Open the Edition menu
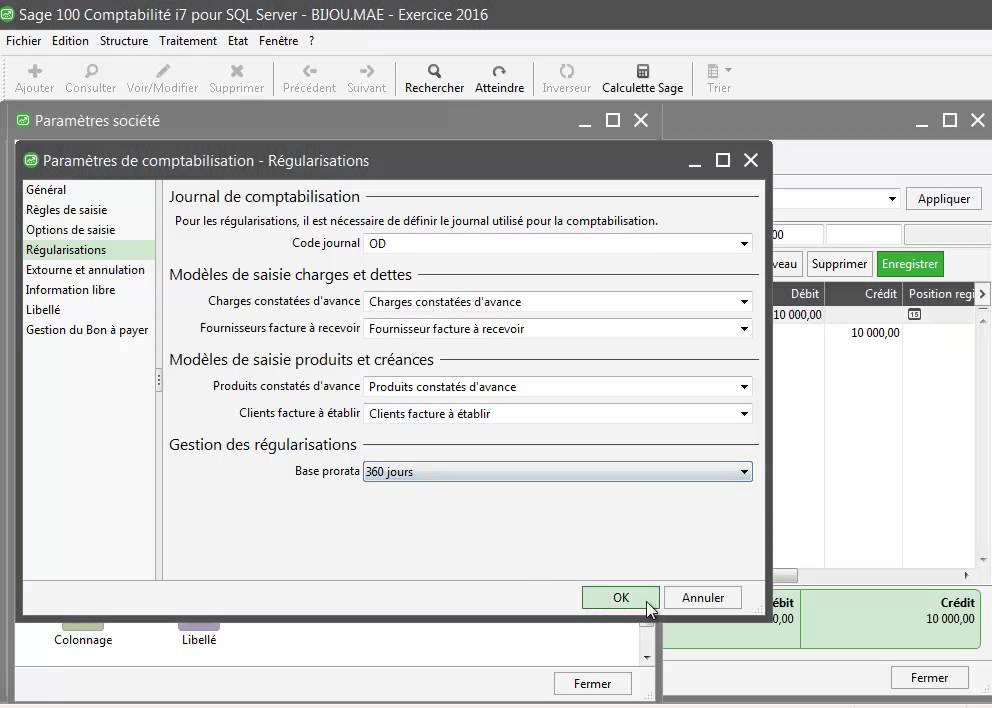 (70, 40)
